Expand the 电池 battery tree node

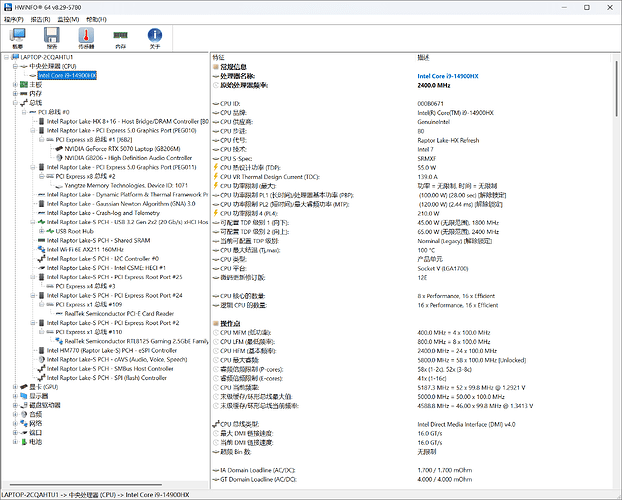[x=14, y=441]
